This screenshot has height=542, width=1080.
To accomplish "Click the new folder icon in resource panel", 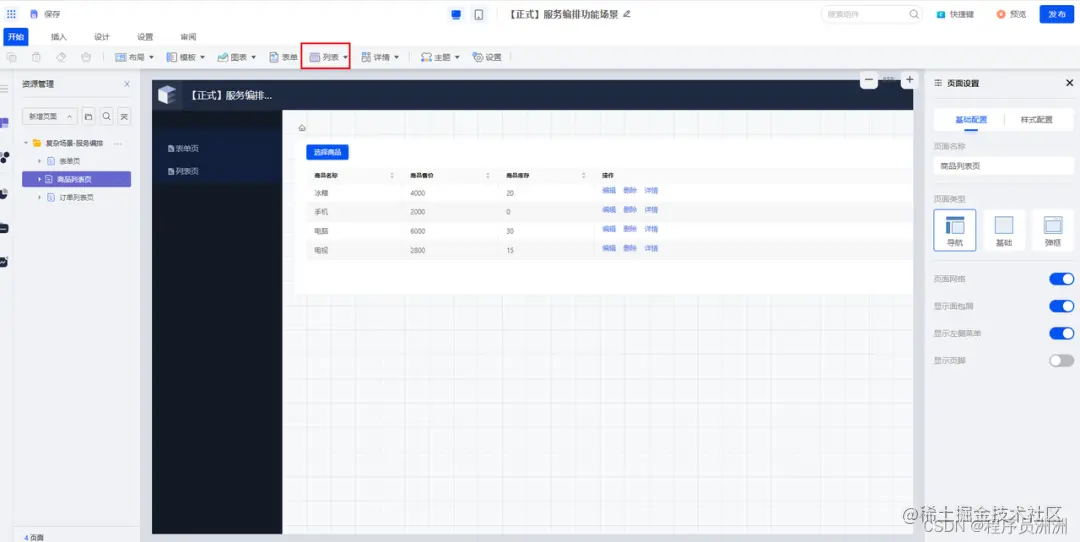I will (88, 116).
